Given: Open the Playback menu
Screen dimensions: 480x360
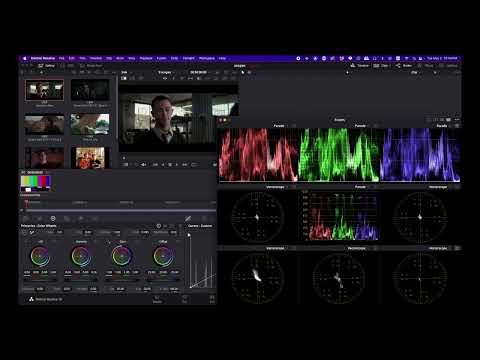Looking at the screenshot, I should [x=146, y=58].
